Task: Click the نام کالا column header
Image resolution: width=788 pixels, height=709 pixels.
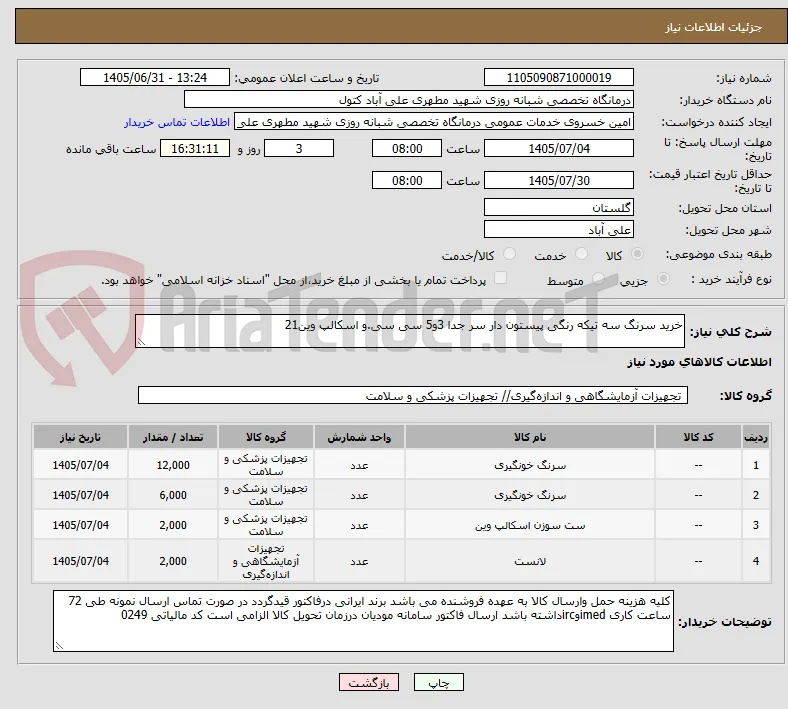Action: [530, 437]
